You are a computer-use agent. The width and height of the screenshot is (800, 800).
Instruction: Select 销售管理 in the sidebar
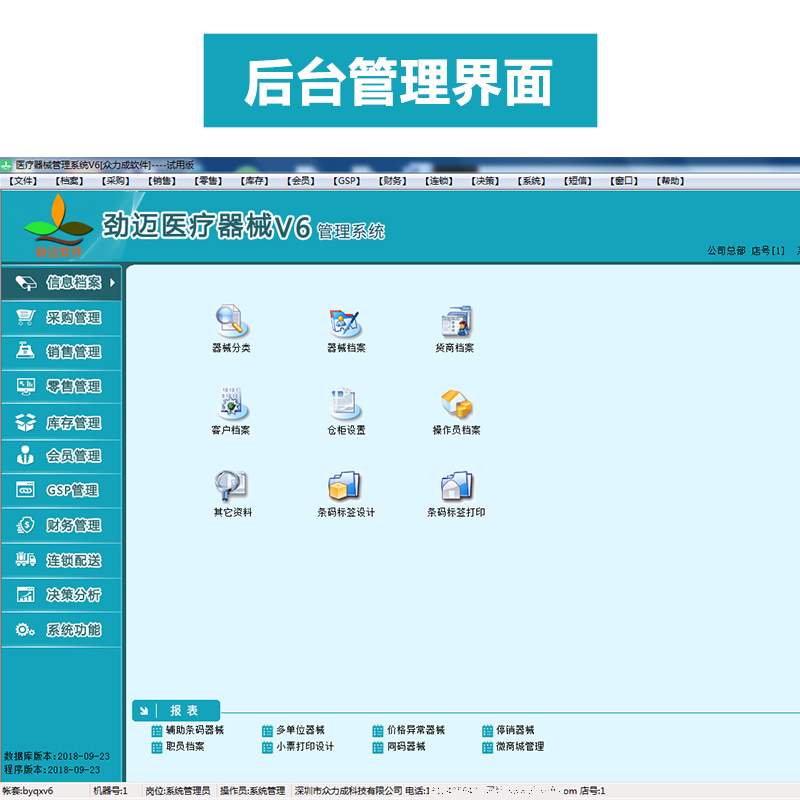click(61, 352)
